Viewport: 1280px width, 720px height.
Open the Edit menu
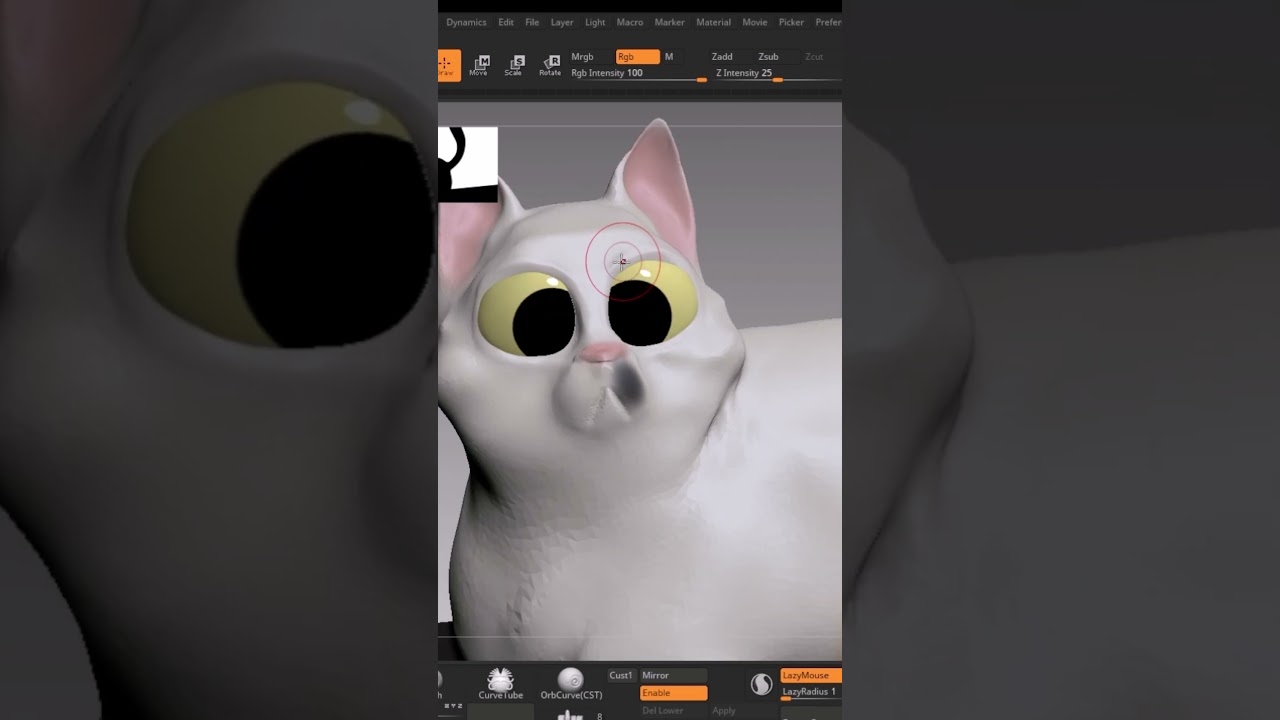click(506, 22)
